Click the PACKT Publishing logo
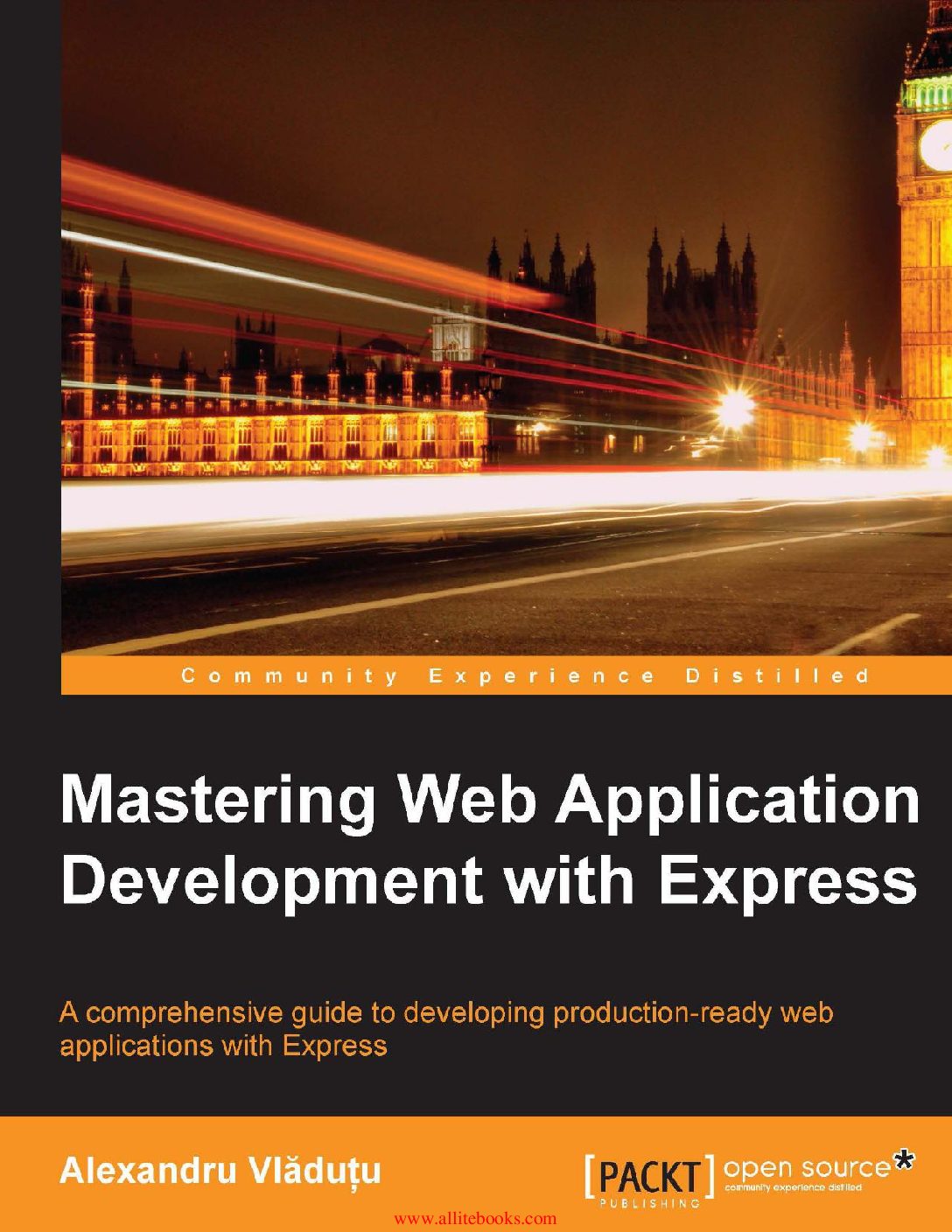The height and width of the screenshot is (1232, 952). (649, 1180)
